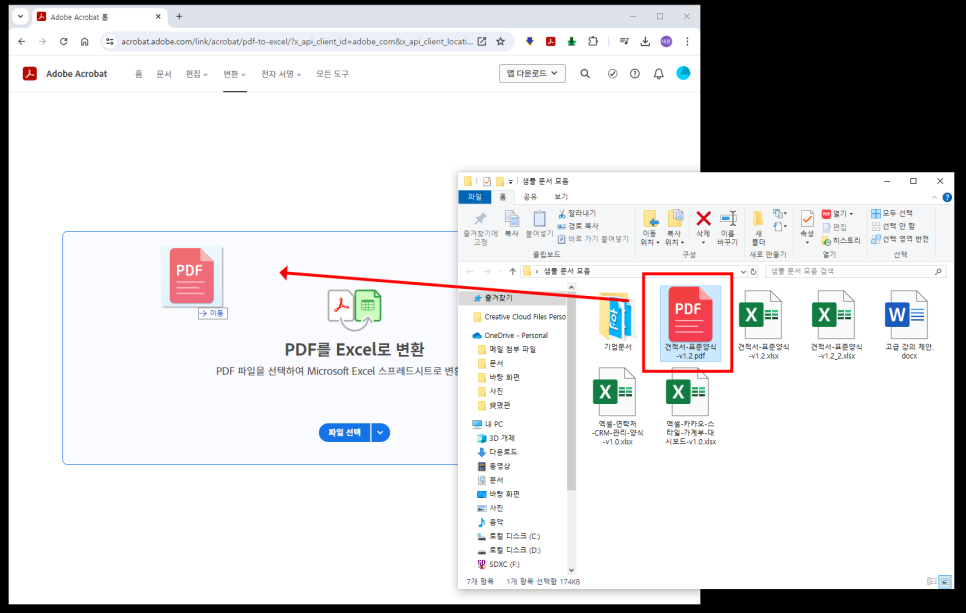The image size is (966, 613).
Task: Click the Adobe Acrobat logo in header
Action: pyautogui.click(x=30, y=74)
